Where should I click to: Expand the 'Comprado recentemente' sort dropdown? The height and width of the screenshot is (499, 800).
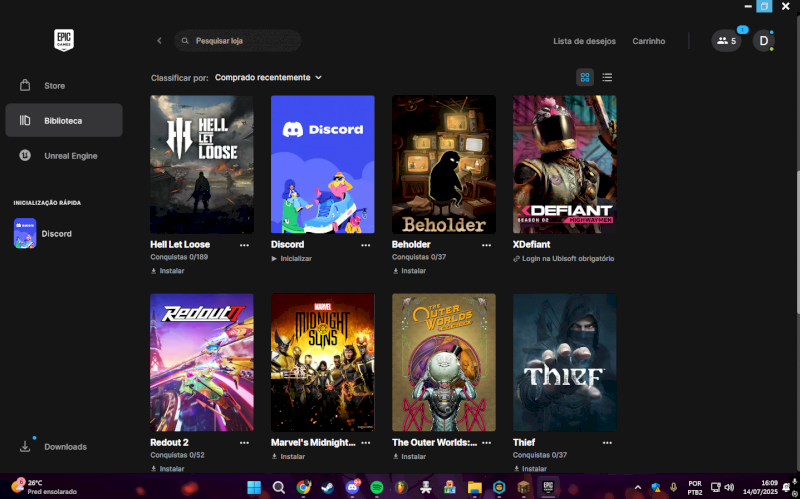(x=269, y=77)
